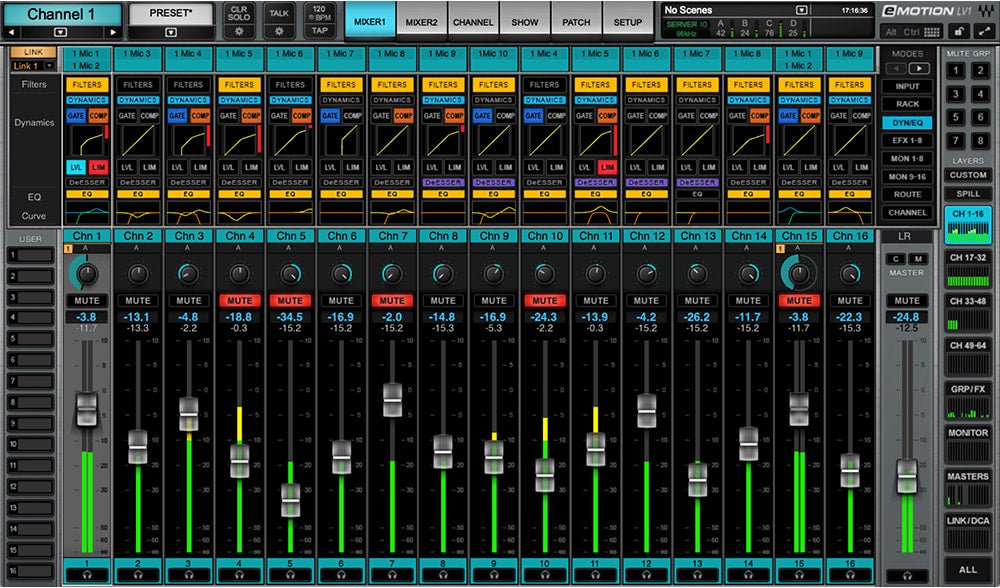Click the LR master fader handle
1000x588 pixels.
[x=906, y=476]
